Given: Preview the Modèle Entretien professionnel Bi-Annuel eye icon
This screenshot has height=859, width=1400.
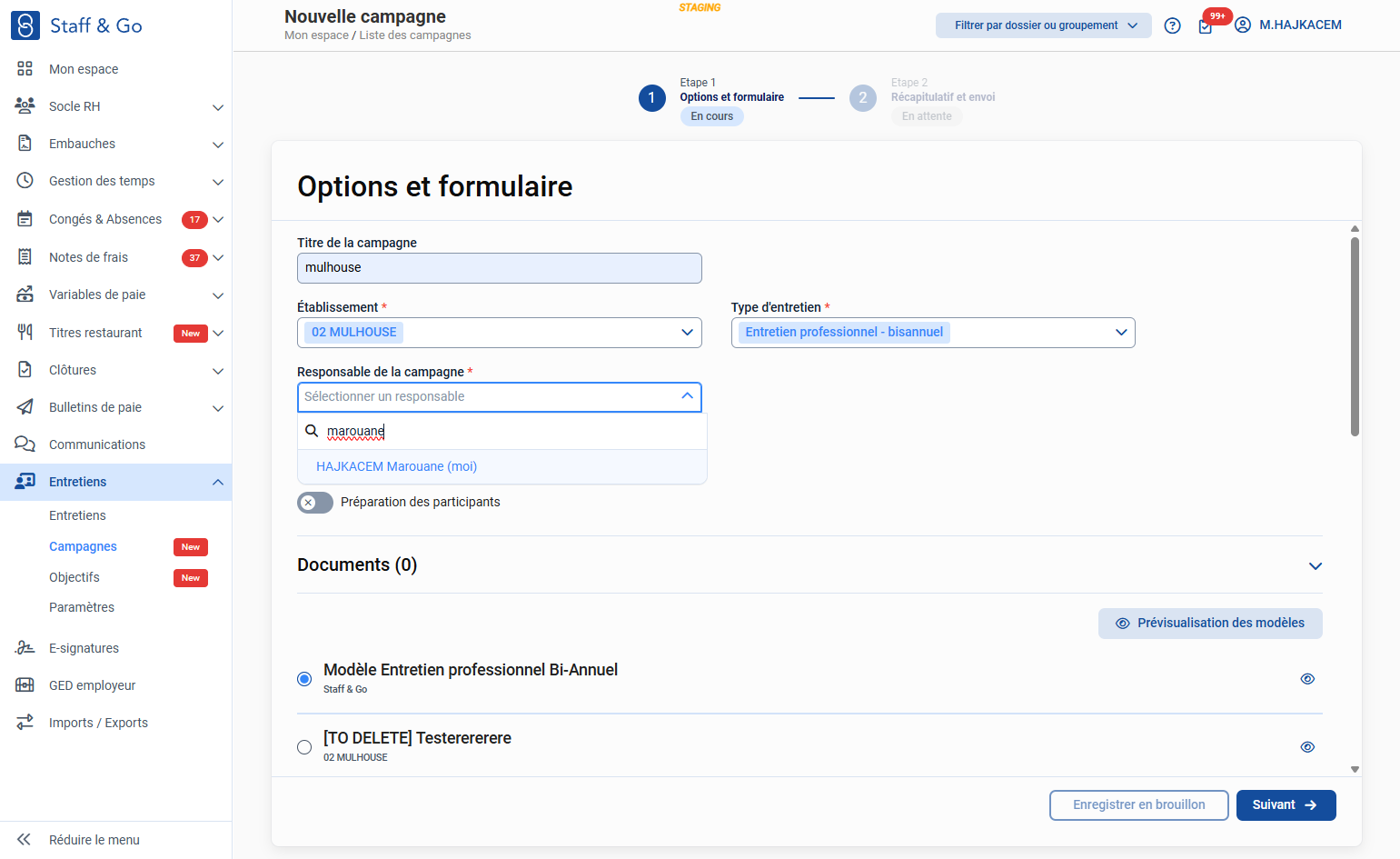Looking at the screenshot, I should 1307,679.
